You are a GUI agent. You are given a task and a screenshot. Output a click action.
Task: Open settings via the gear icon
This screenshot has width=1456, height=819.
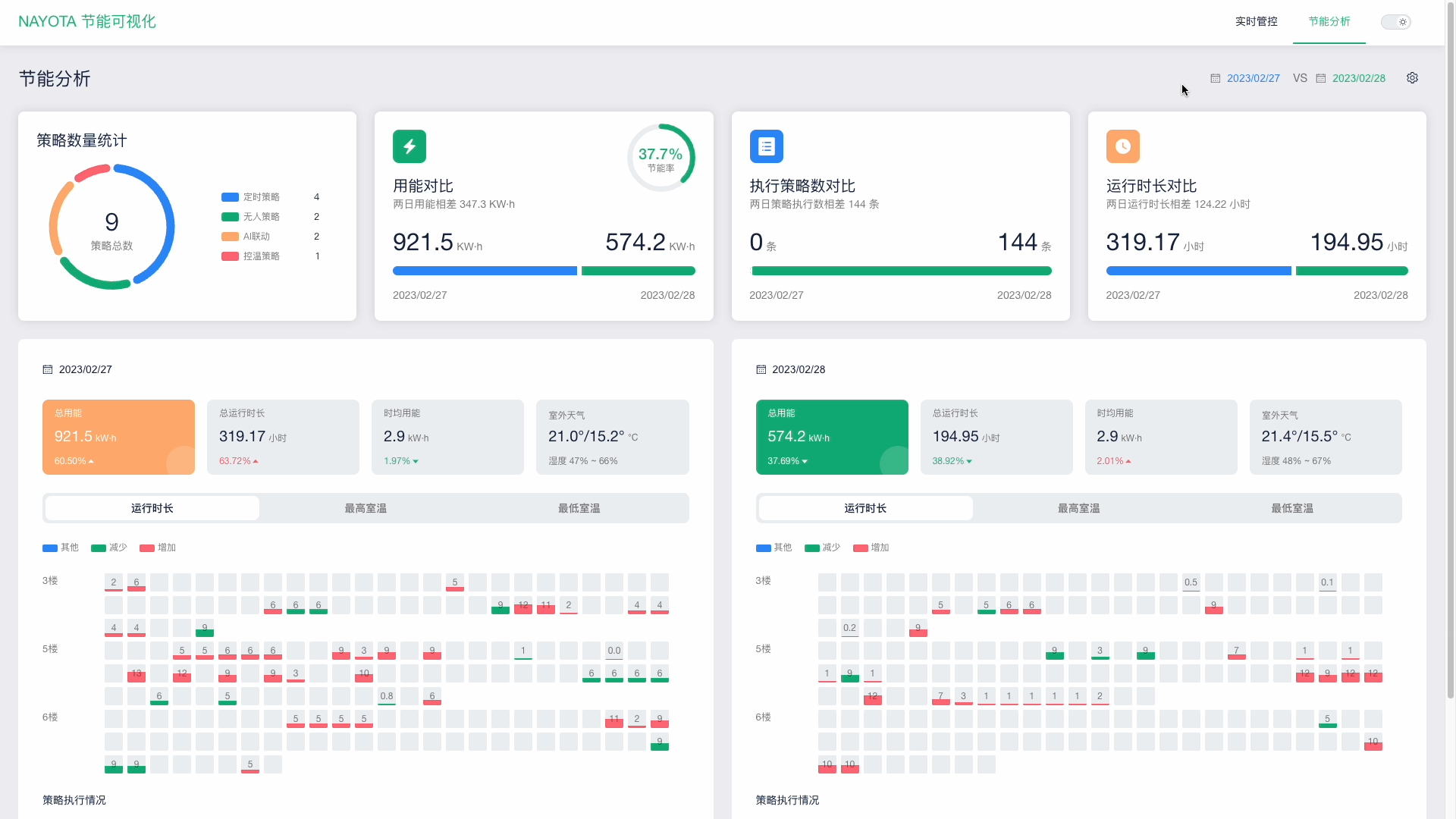(x=1412, y=78)
